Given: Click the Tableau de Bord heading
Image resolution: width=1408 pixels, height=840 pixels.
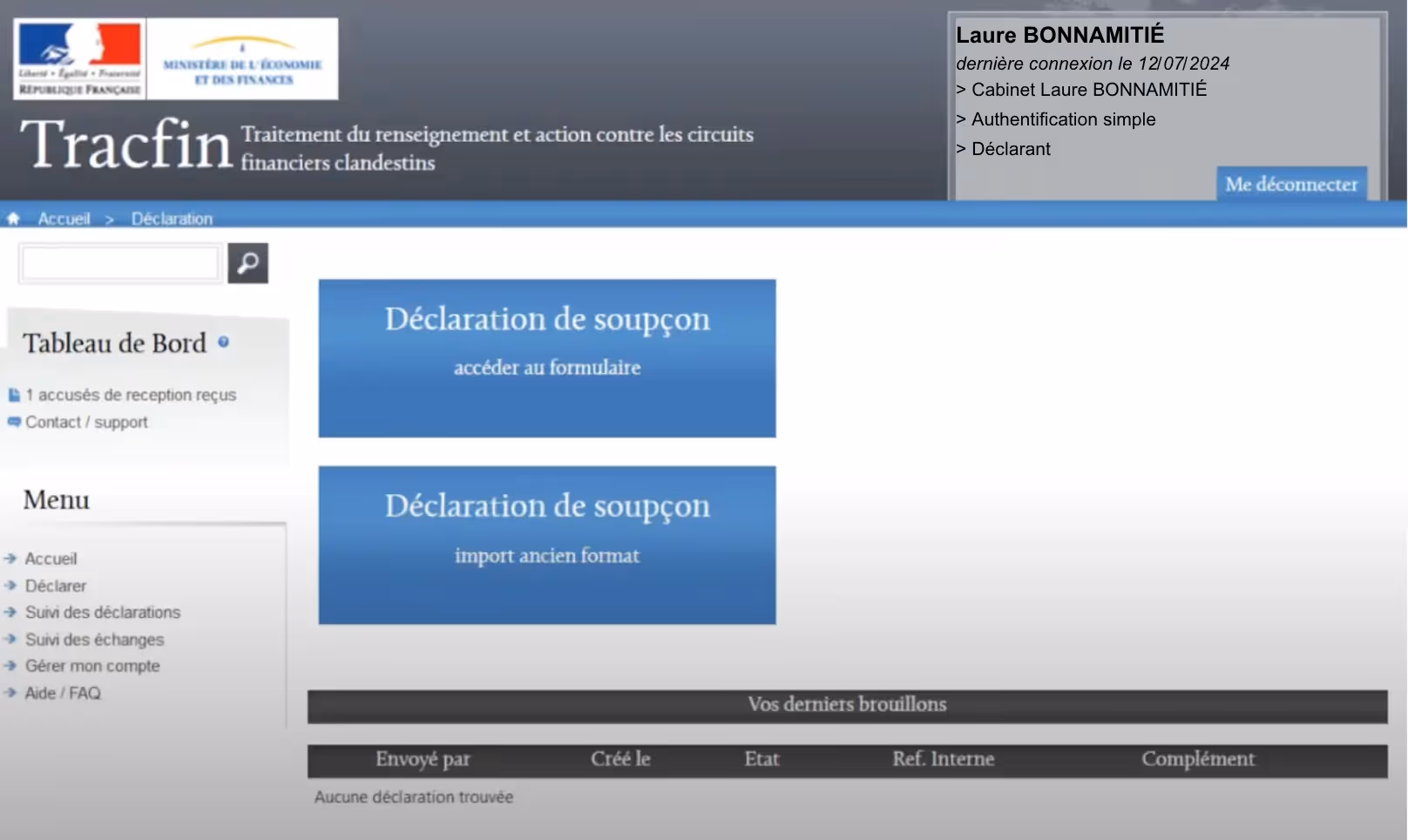Looking at the screenshot, I should click(x=115, y=343).
